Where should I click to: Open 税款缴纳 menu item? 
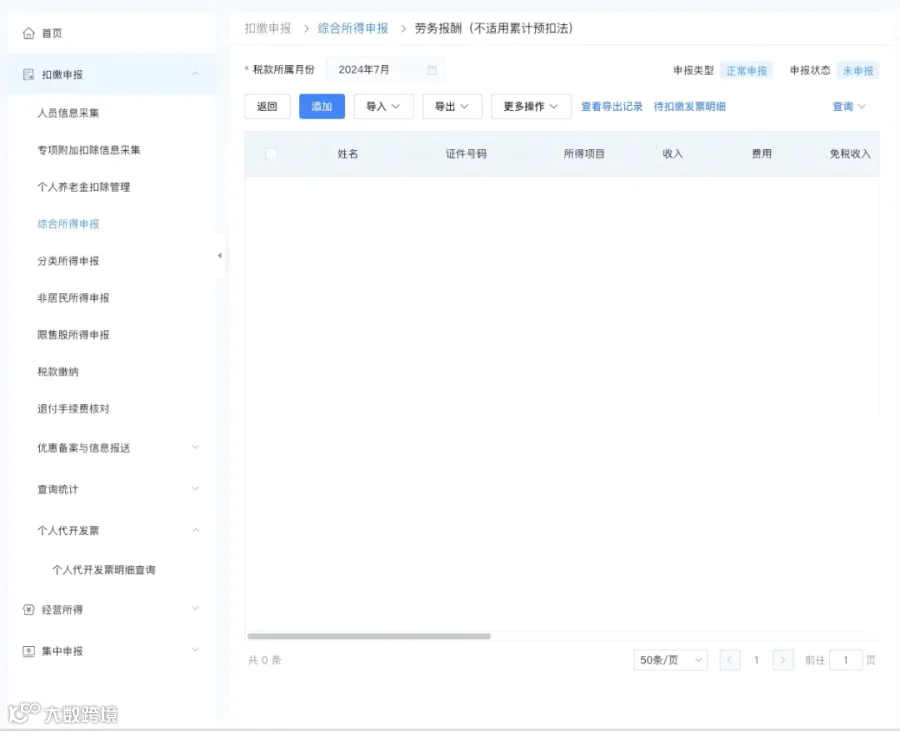pyautogui.click(x=58, y=372)
